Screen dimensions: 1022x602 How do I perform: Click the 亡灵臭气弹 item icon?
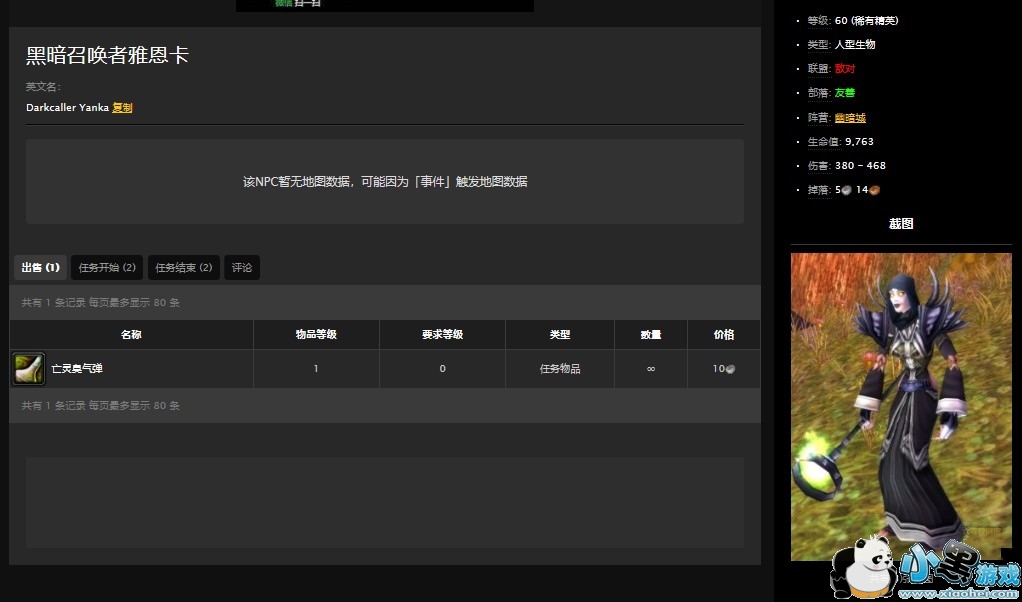(x=29, y=369)
